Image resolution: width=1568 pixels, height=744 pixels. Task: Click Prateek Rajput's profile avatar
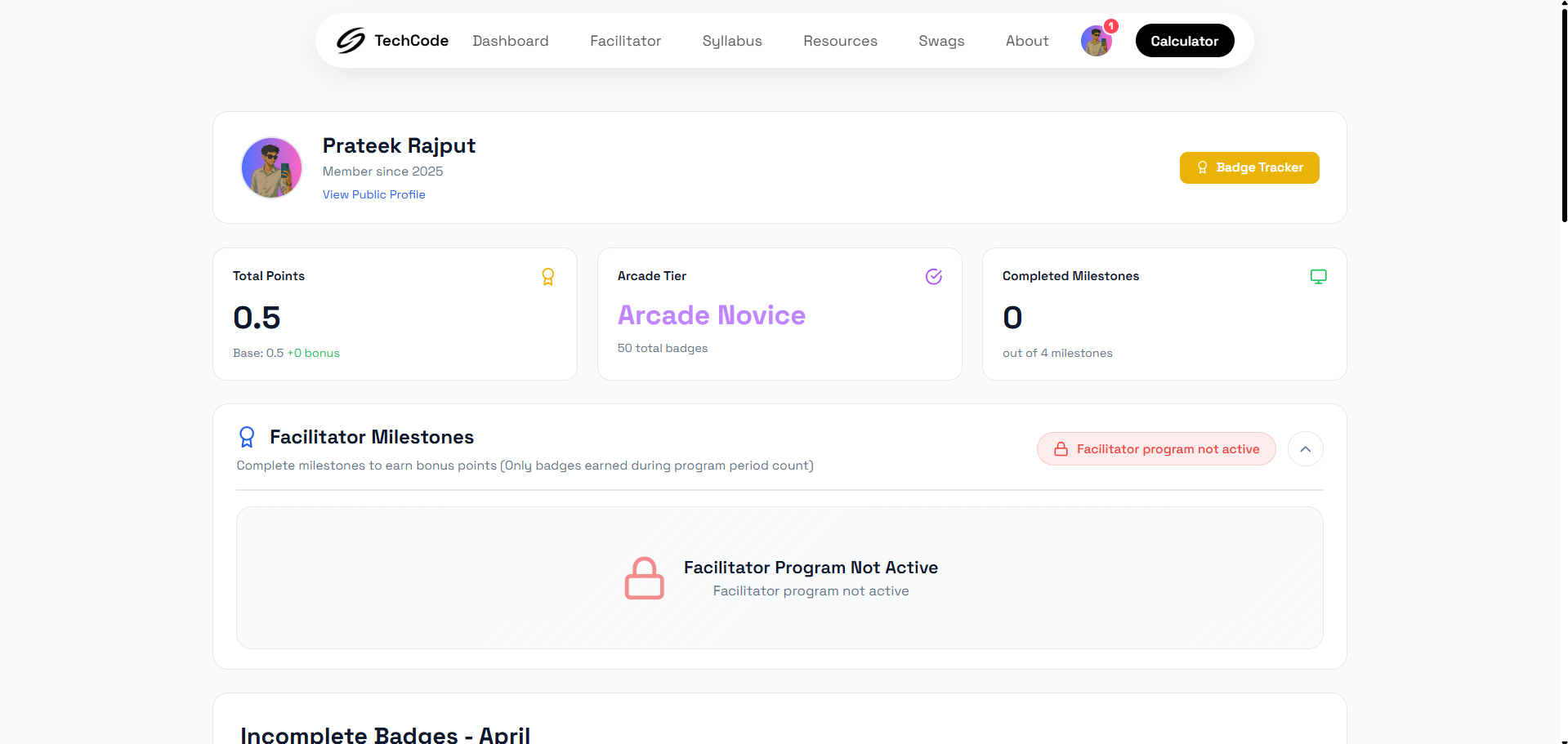pyautogui.click(x=271, y=167)
